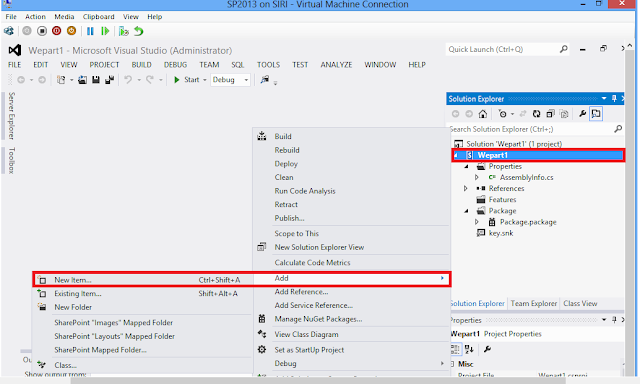The width and height of the screenshot is (640, 384).
Task: Choose Add Reference from context menu
Action: (x=301, y=292)
